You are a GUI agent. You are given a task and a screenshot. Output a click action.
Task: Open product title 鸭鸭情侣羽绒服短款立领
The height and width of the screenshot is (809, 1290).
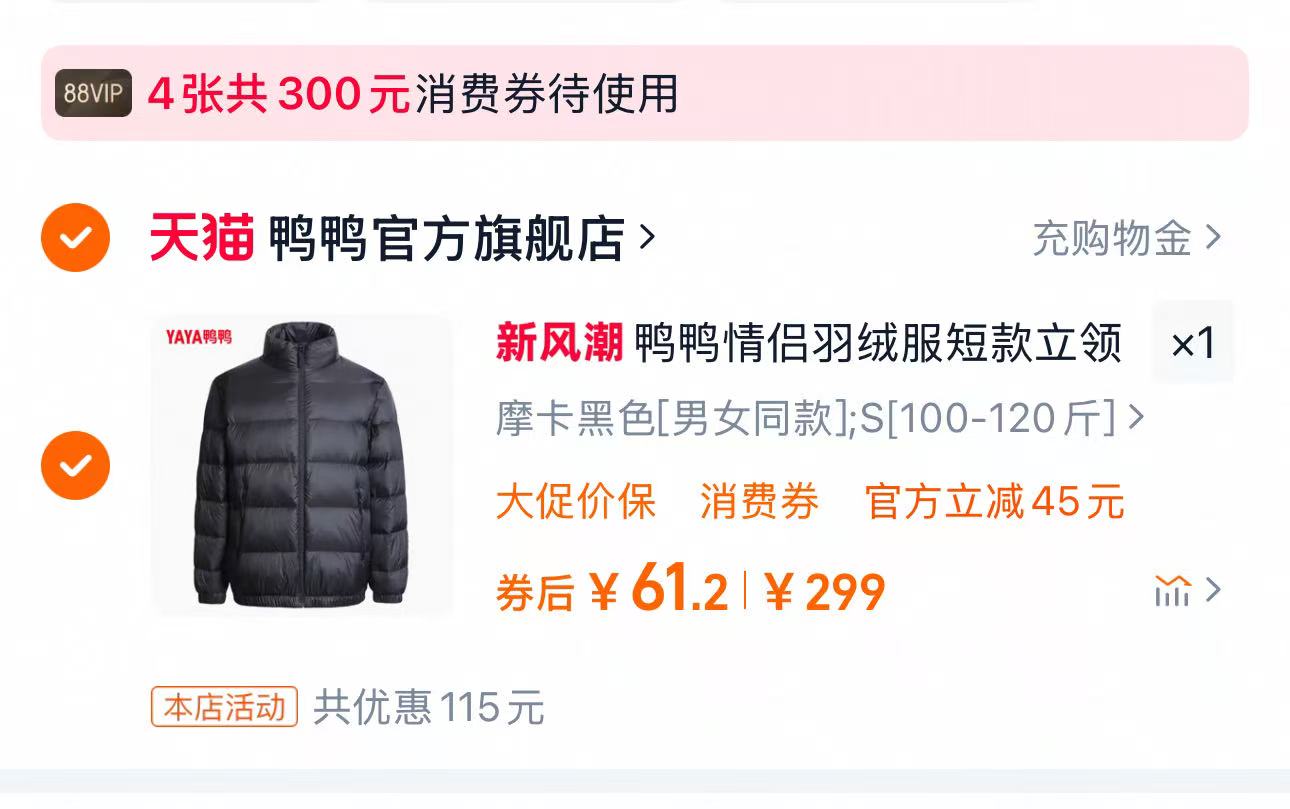[x=879, y=343]
